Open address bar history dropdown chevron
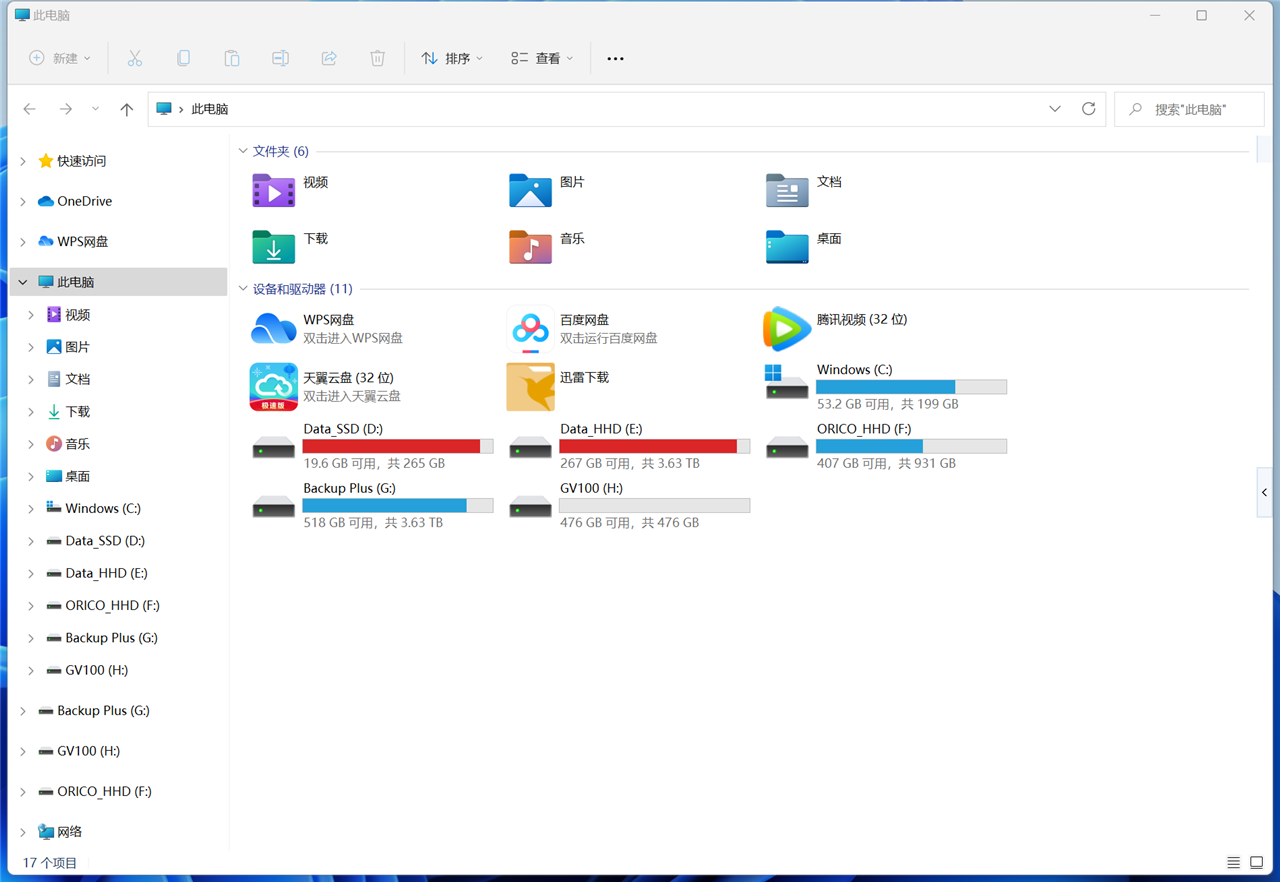The height and width of the screenshot is (882, 1280). [x=1054, y=109]
